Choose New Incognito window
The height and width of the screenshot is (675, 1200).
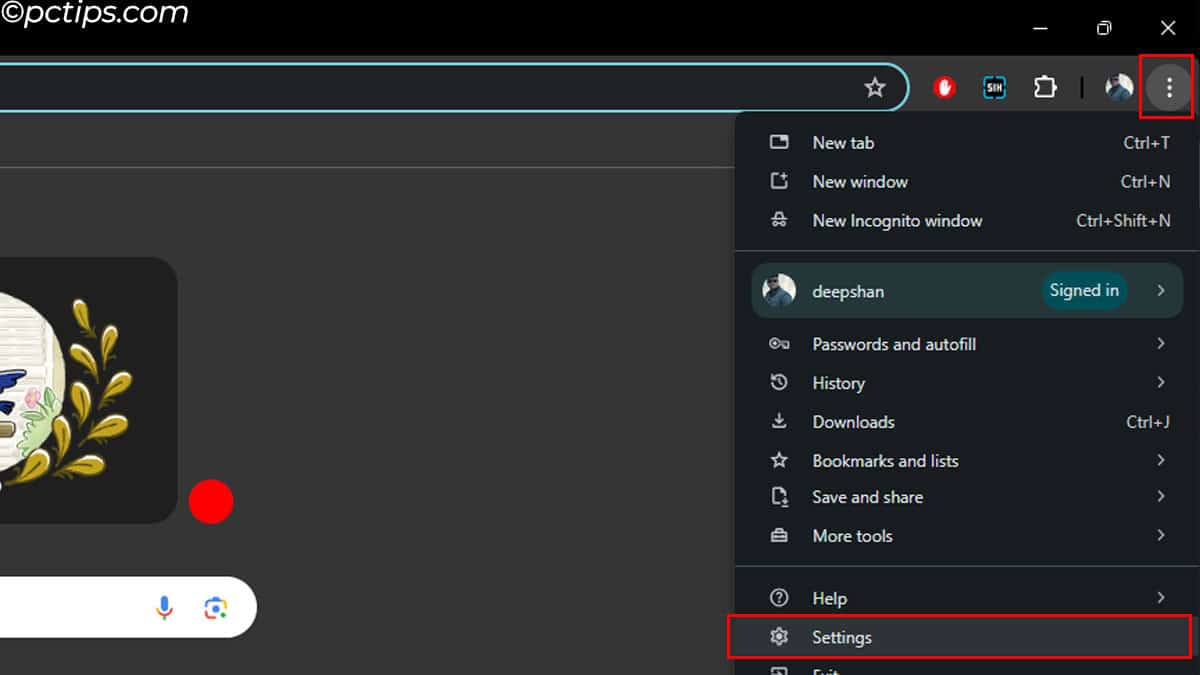pos(967,221)
